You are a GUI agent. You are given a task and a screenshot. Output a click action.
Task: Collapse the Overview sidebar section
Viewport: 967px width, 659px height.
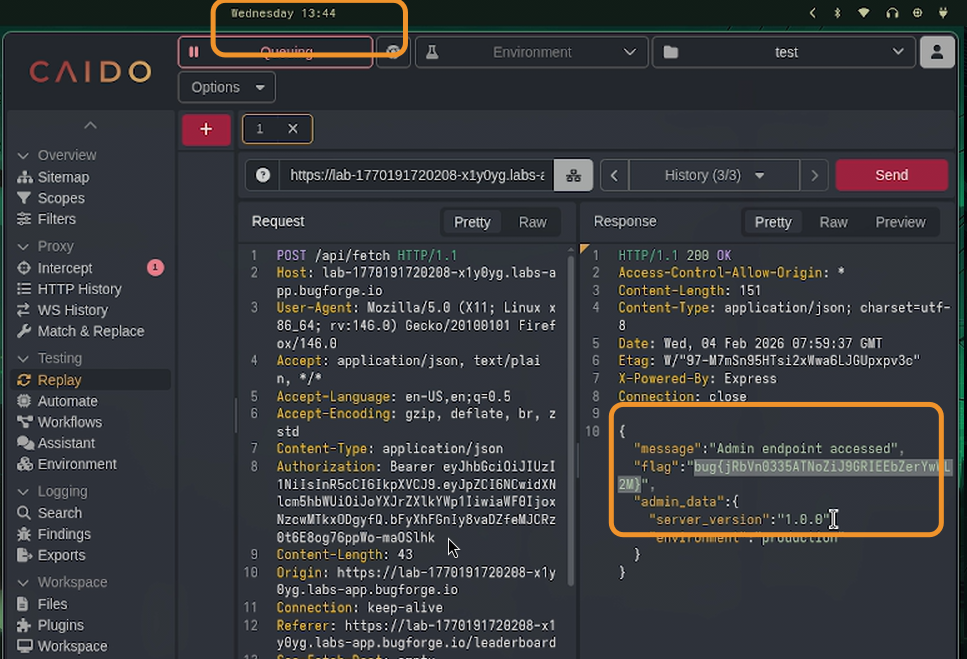click(24, 156)
